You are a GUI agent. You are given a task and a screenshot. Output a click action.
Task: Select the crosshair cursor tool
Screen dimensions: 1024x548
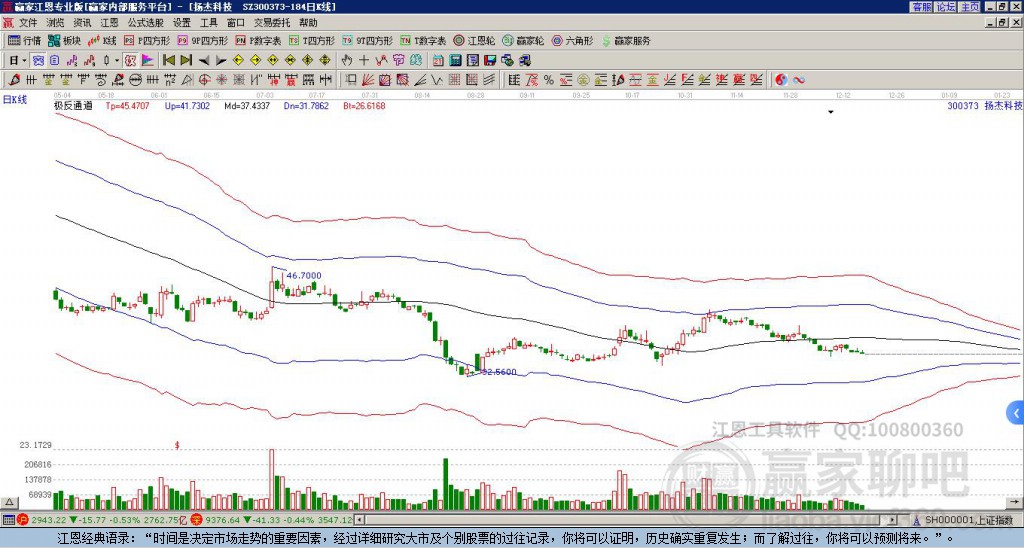364,60
